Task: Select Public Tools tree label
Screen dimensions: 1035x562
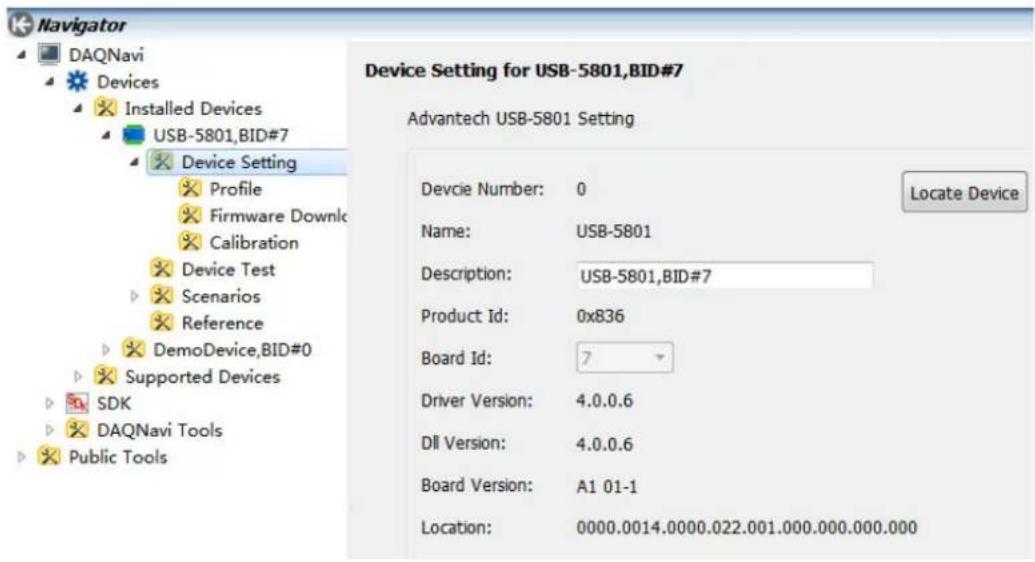Action: [x=118, y=457]
